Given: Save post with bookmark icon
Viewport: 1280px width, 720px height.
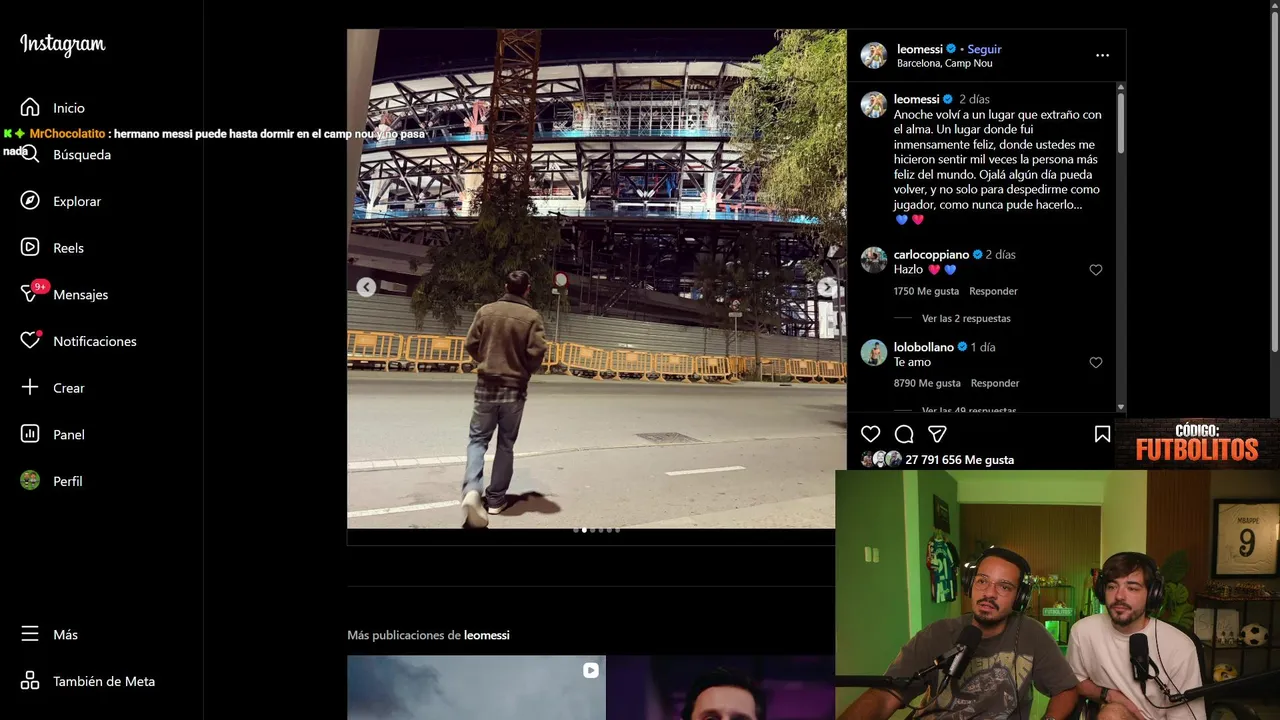Looking at the screenshot, I should point(1102,434).
